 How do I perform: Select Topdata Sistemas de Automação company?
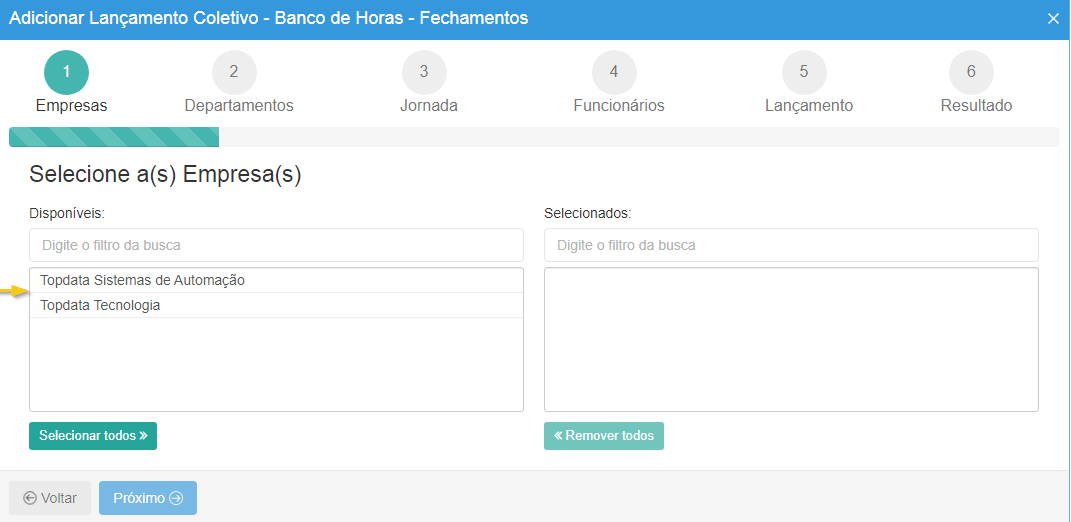click(x=142, y=280)
